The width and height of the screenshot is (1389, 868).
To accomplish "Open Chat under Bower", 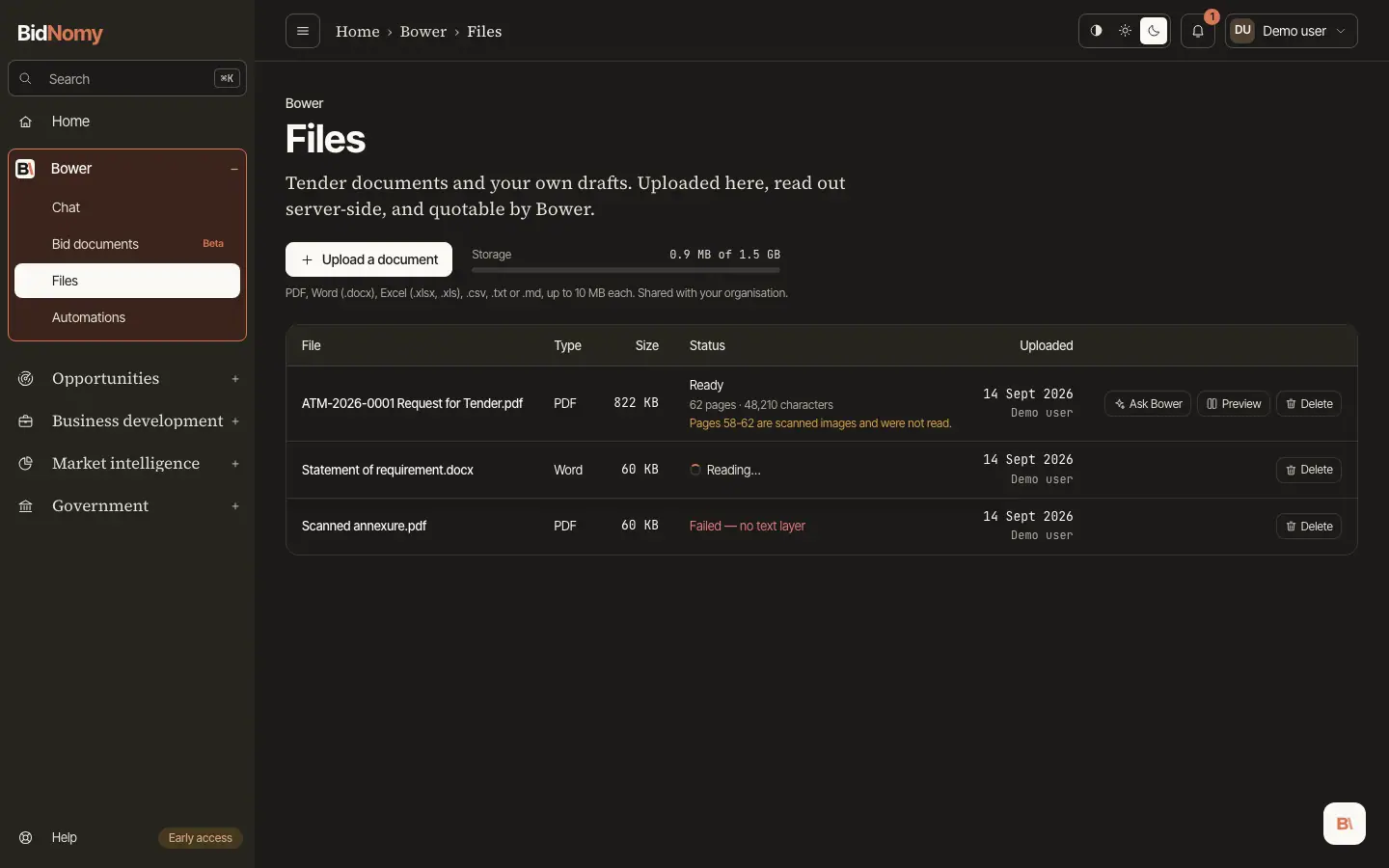I will 127,207.
